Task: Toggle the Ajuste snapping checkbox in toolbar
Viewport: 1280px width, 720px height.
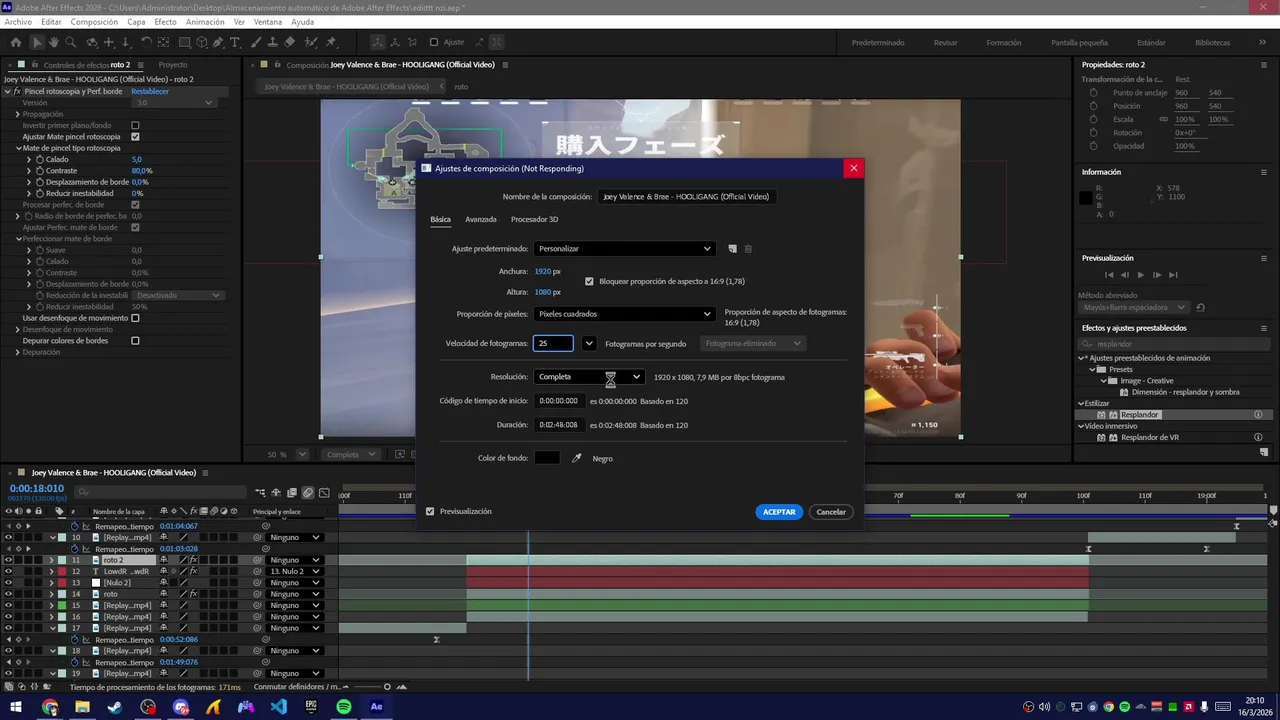Action: click(434, 42)
